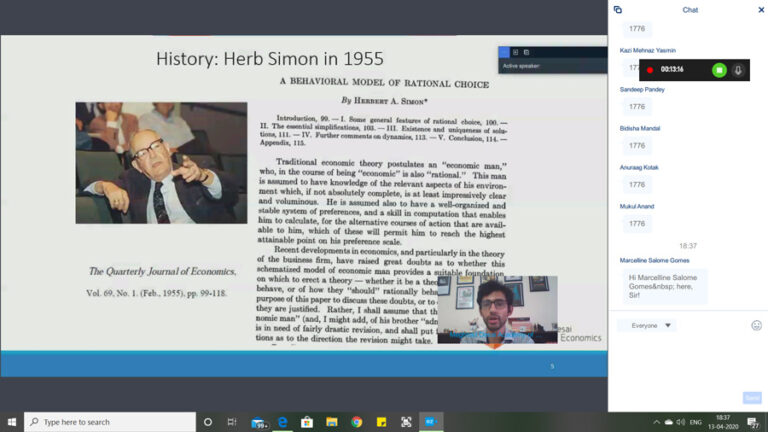Viewport: 768px width, 432px height.
Task: Select the third video layout icon
Action: click(x=526, y=52)
